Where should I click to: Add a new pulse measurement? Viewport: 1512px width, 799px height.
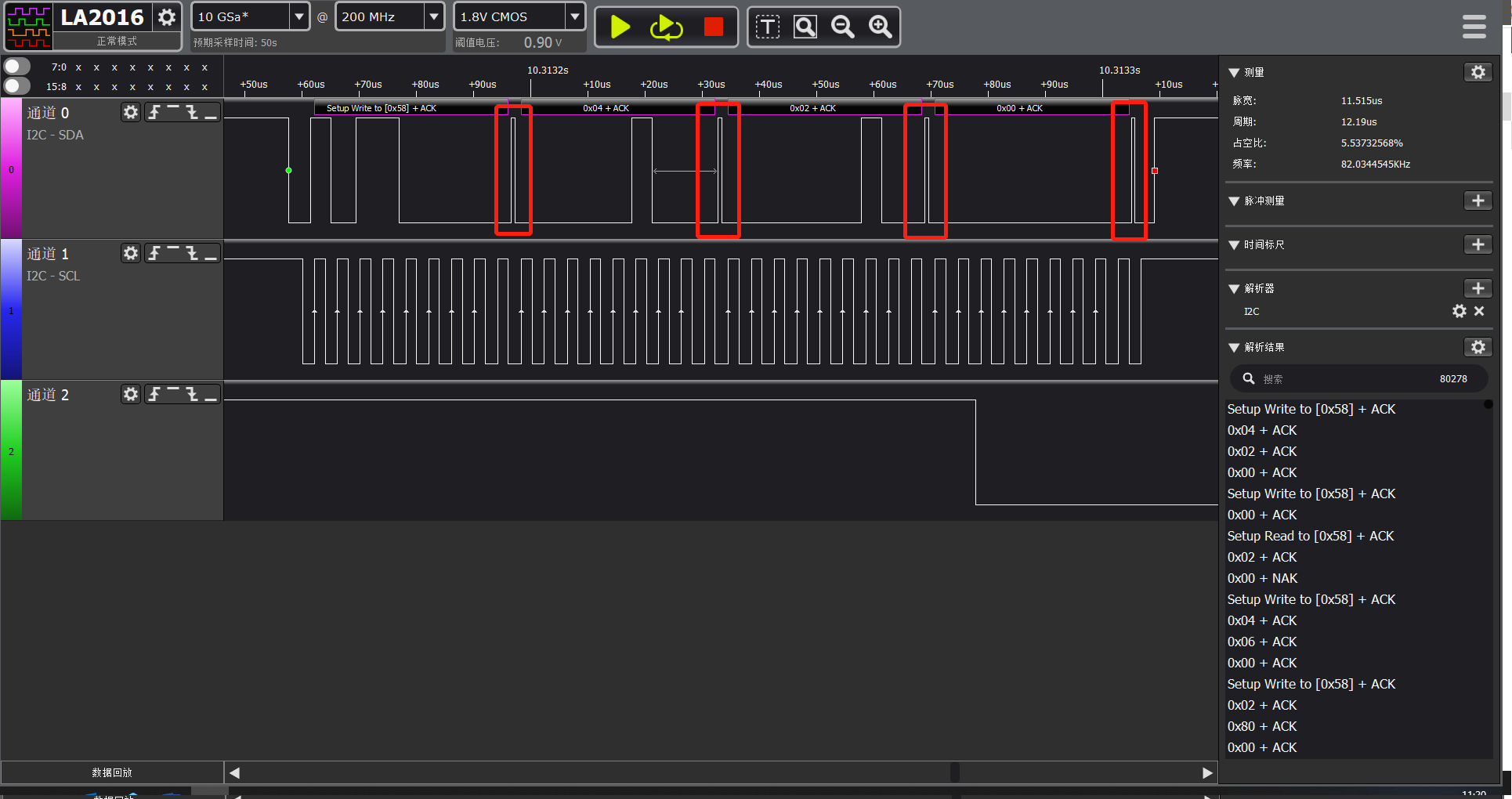tap(1478, 201)
